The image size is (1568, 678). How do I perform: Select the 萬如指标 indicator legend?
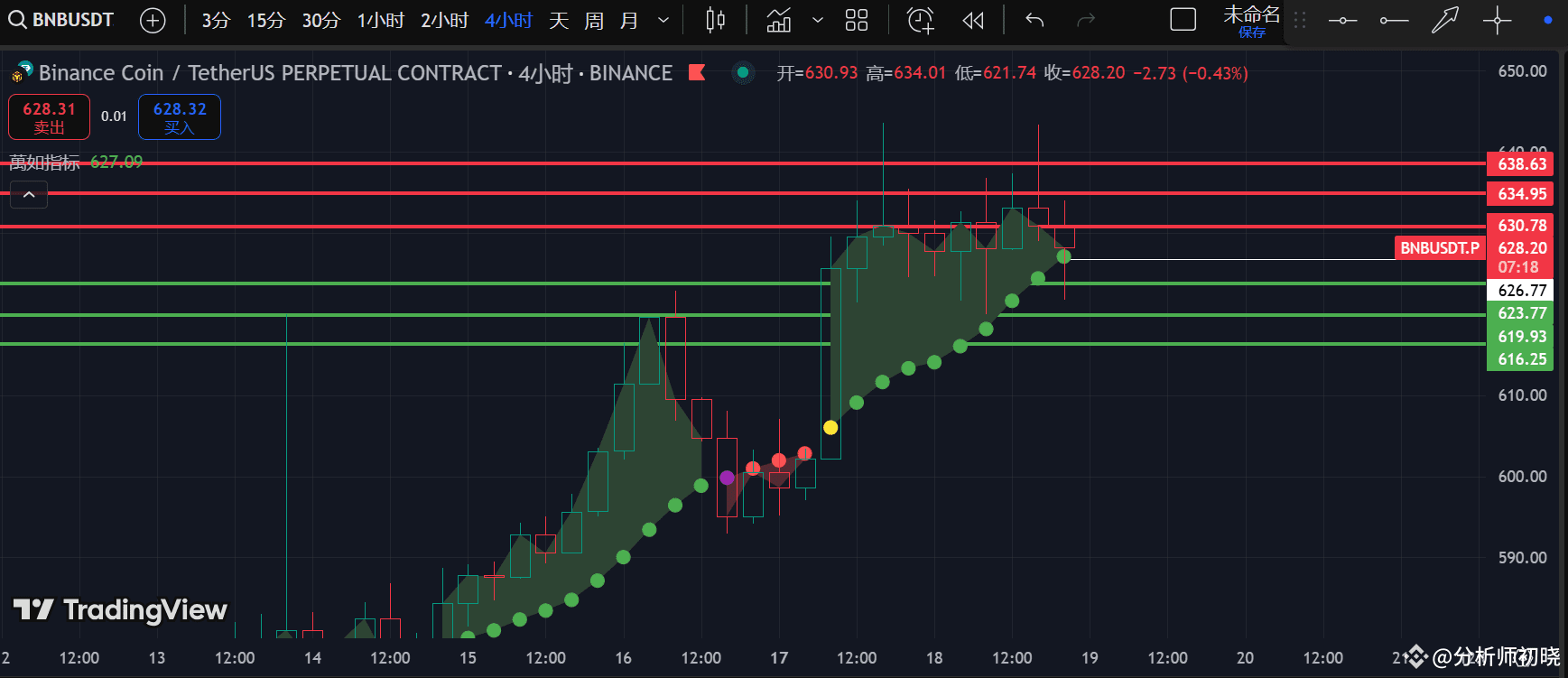tap(44, 163)
